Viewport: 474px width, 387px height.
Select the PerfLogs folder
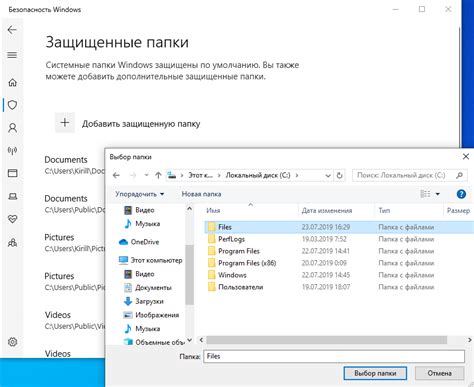pos(231,239)
